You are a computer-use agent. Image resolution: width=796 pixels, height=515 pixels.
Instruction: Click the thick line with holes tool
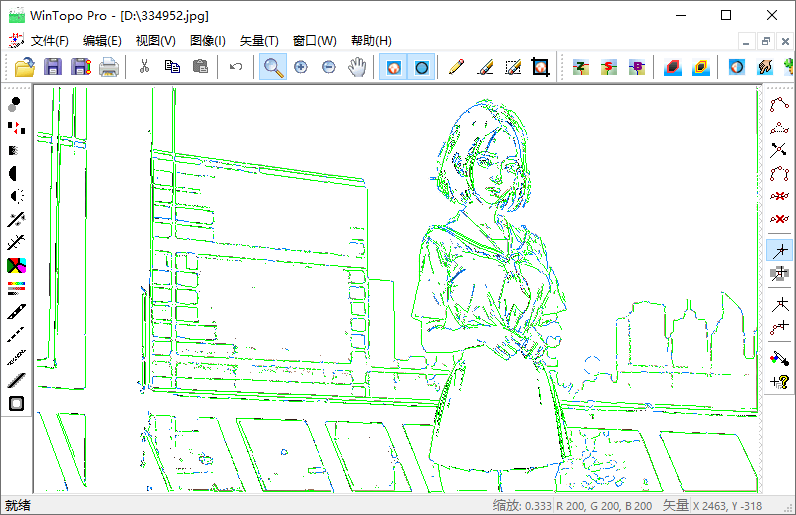pos(16,311)
